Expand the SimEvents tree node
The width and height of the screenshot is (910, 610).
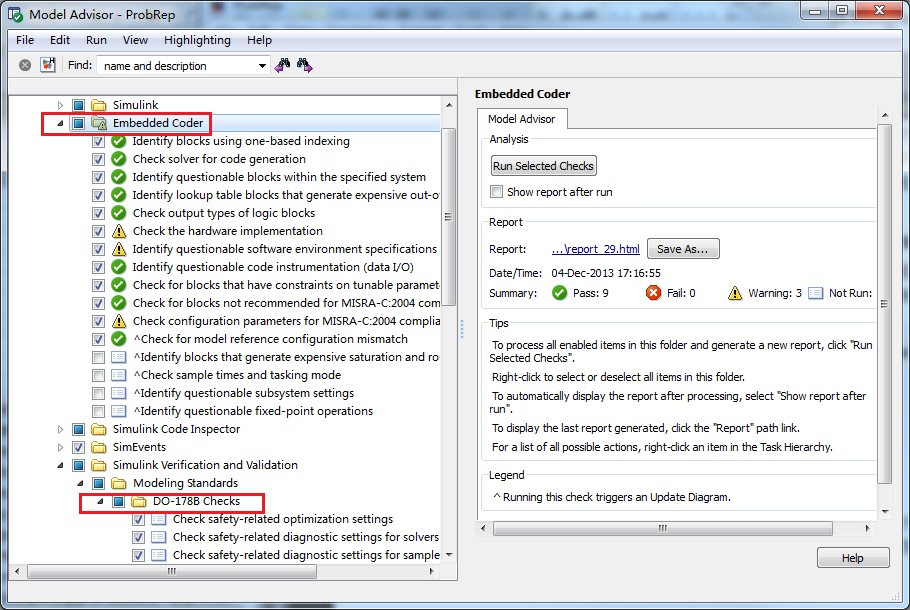pyautogui.click(x=60, y=447)
